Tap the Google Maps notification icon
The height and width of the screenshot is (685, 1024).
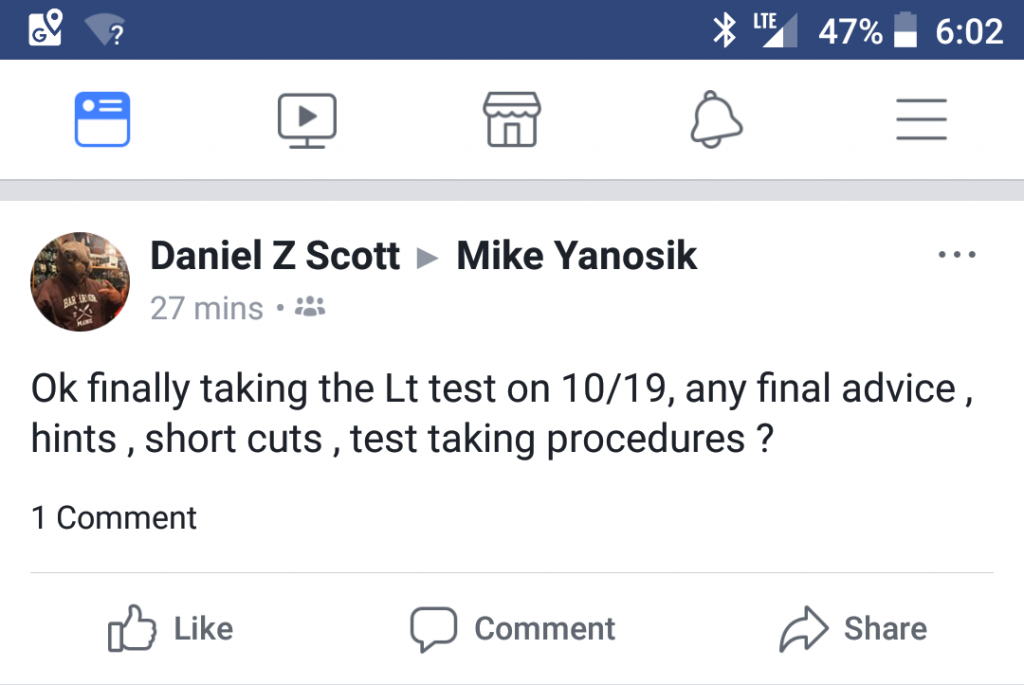coord(46,29)
